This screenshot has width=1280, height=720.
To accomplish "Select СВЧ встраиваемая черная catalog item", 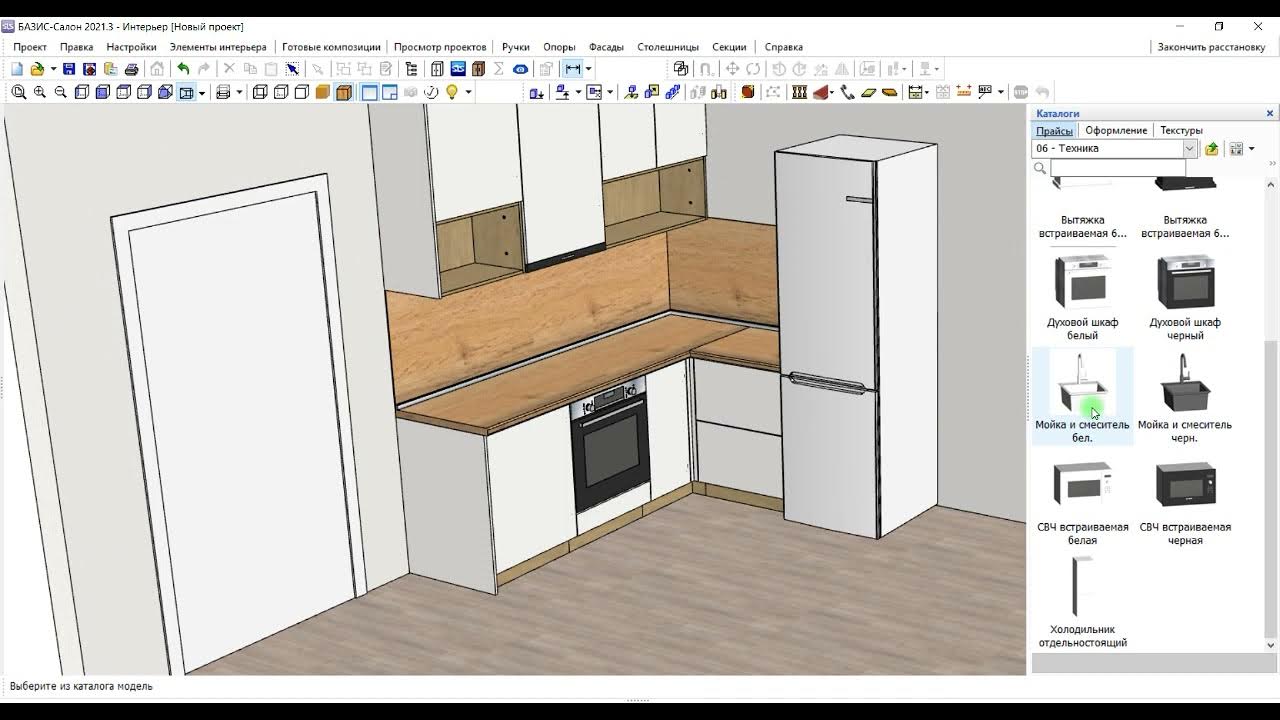I will pos(1185,500).
